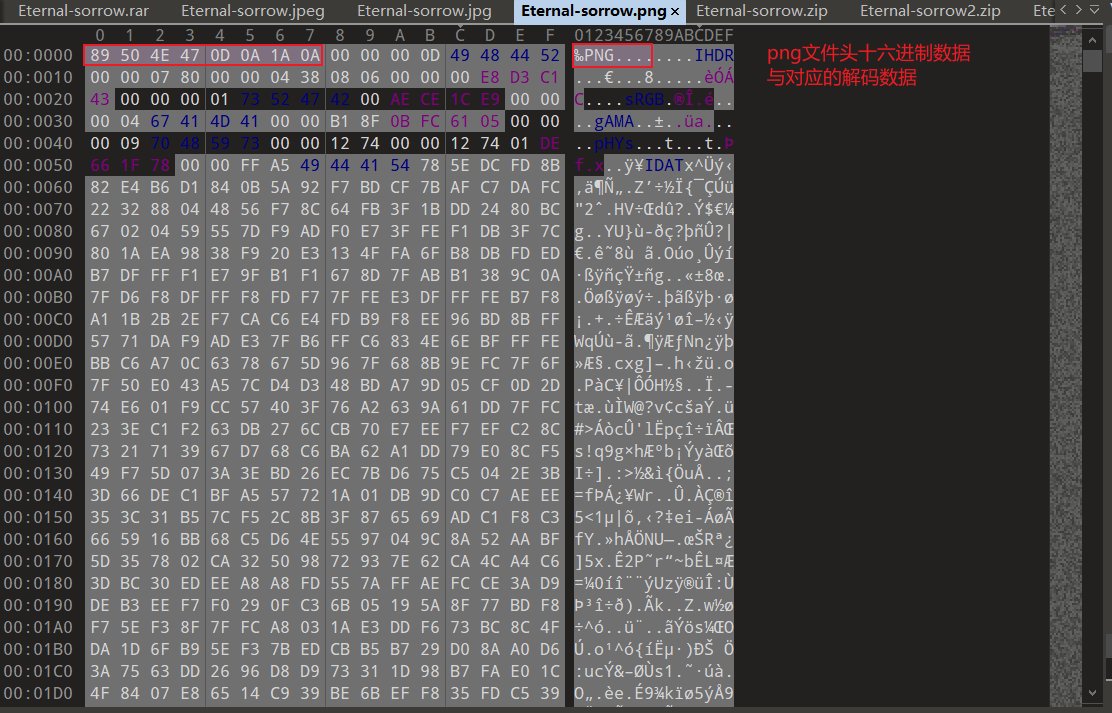Screen dimensions: 1112x713
Task: Click decoded text IDAT
Action: [x=664, y=165]
